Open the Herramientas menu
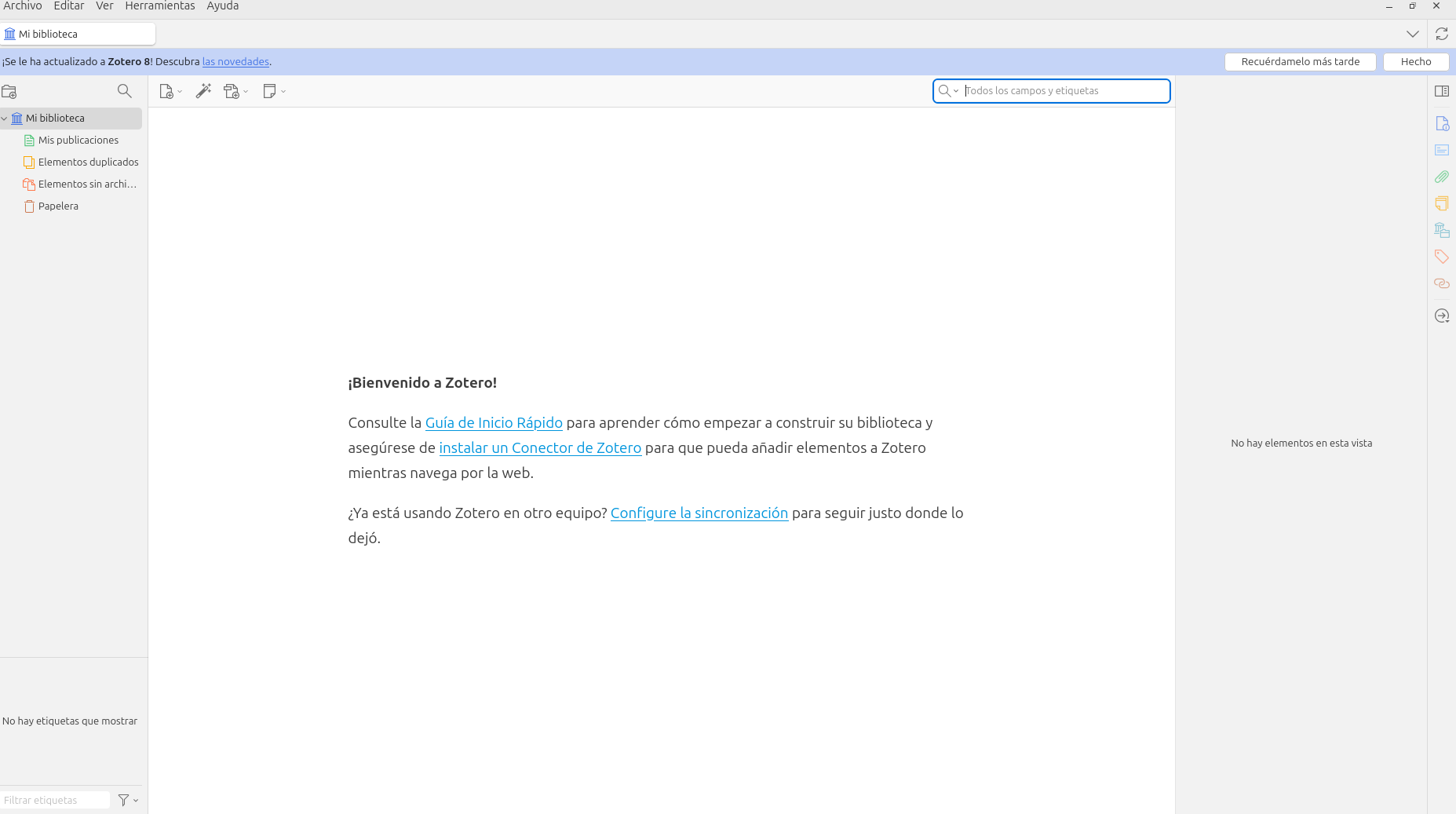Screen dimensions: 1456x814 coord(159,6)
